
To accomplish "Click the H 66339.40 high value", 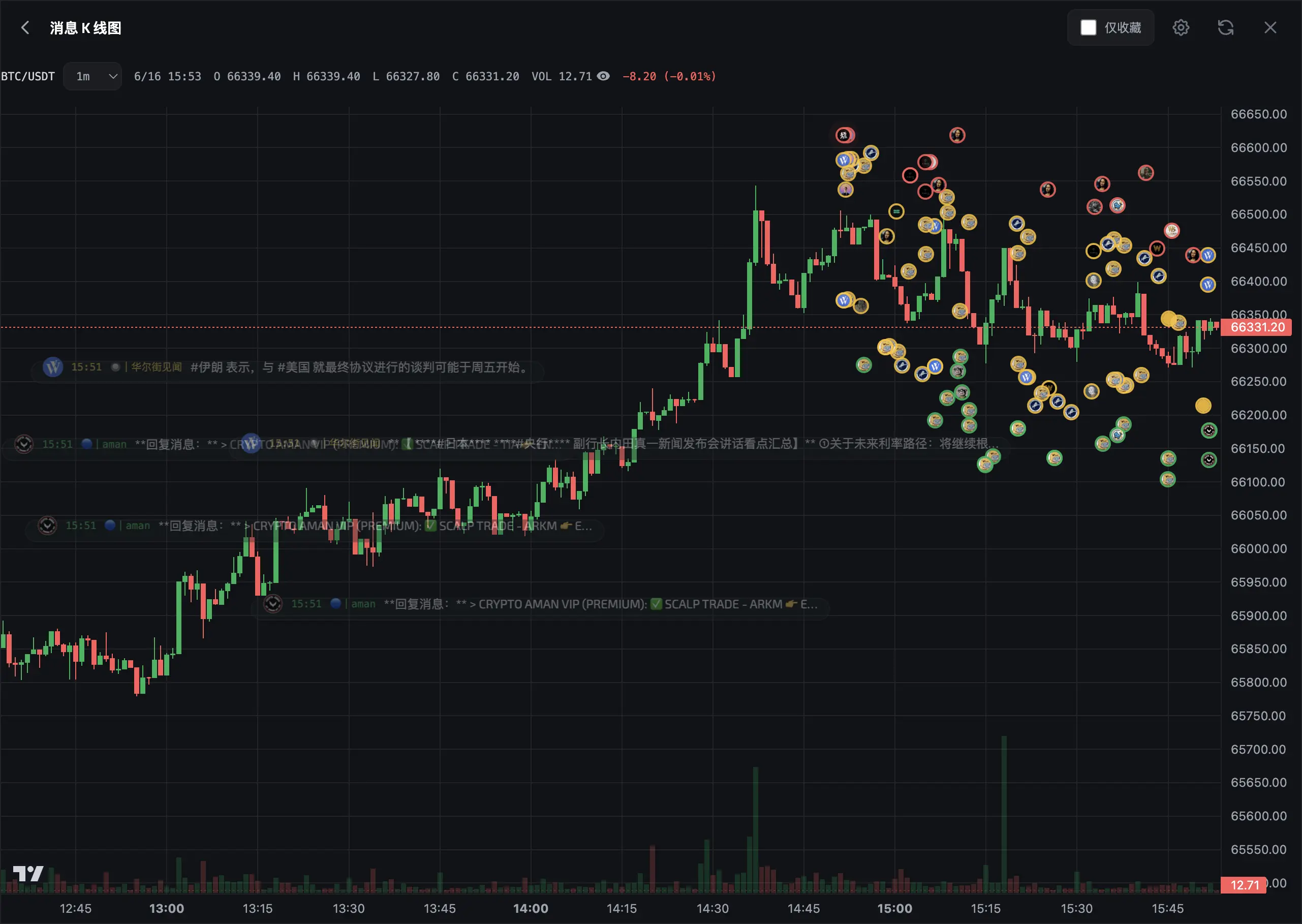I will click(326, 76).
